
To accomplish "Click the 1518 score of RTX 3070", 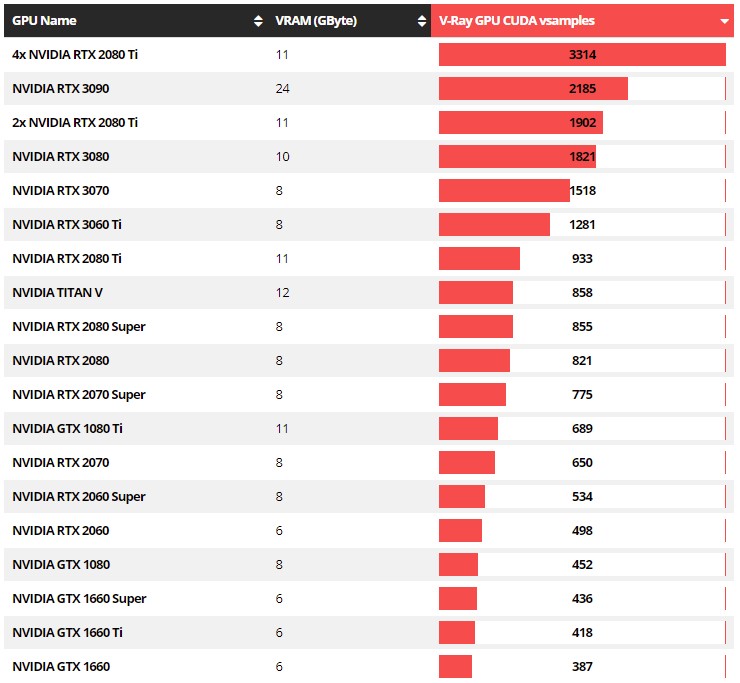I will (x=582, y=190).
